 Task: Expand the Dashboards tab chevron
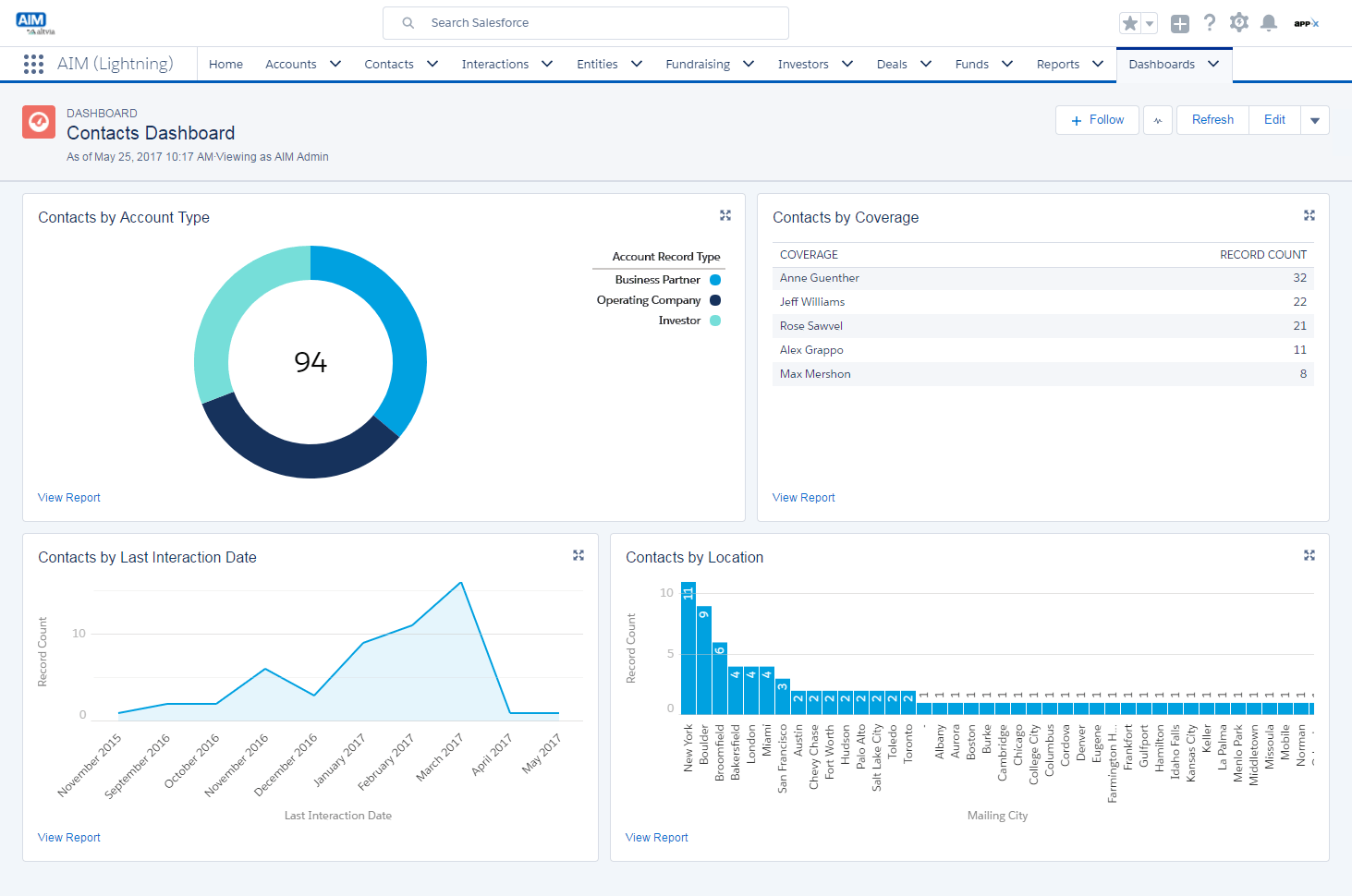tap(1213, 64)
